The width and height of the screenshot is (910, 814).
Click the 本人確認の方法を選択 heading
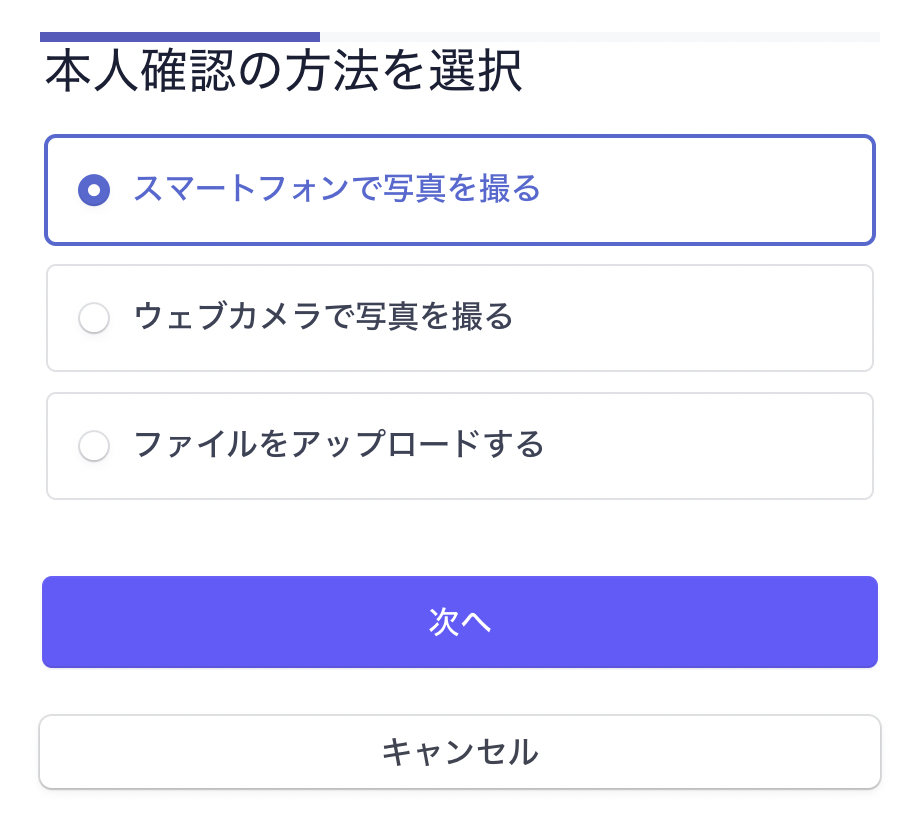pos(281,72)
